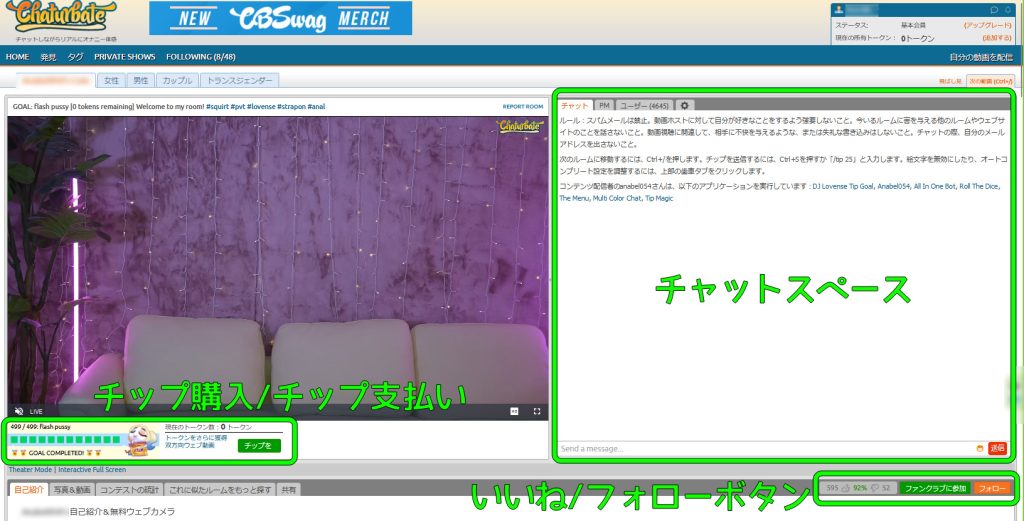Click the GOAL COMPLETED! text
Image resolution: width=1024 pixels, height=521 pixels.
pyautogui.click(x=56, y=452)
